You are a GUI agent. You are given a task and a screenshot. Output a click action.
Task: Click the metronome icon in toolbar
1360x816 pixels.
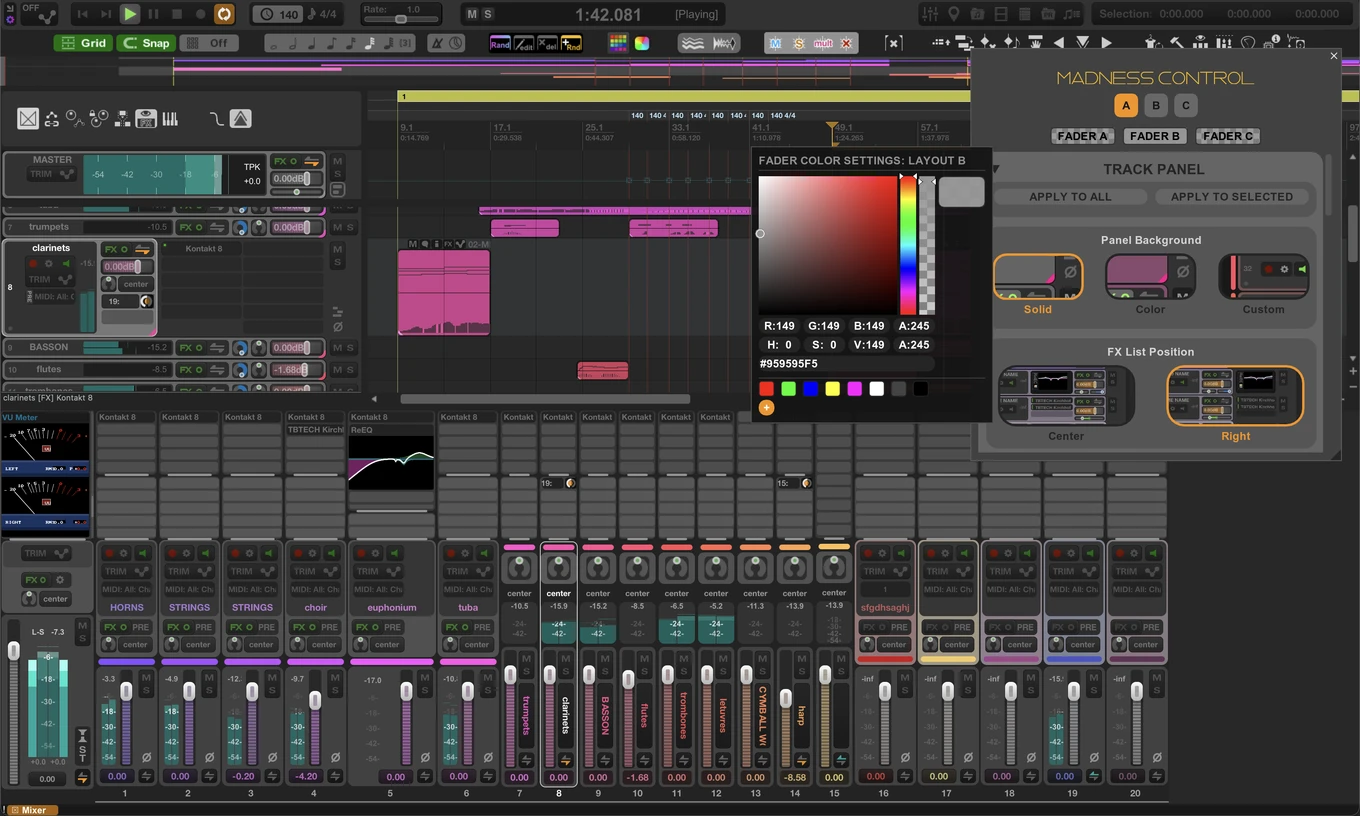pyautogui.click(x=437, y=43)
